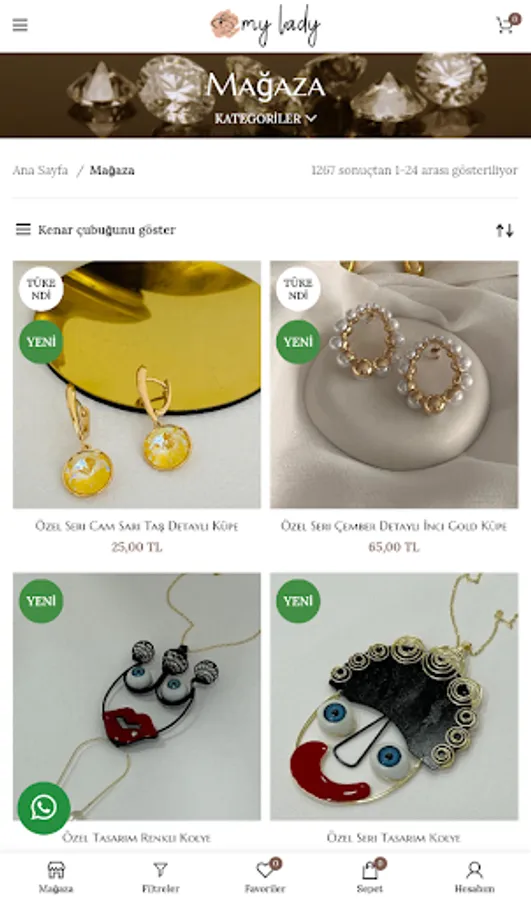
Task: Open the sort order arrows icon
Action: (505, 230)
